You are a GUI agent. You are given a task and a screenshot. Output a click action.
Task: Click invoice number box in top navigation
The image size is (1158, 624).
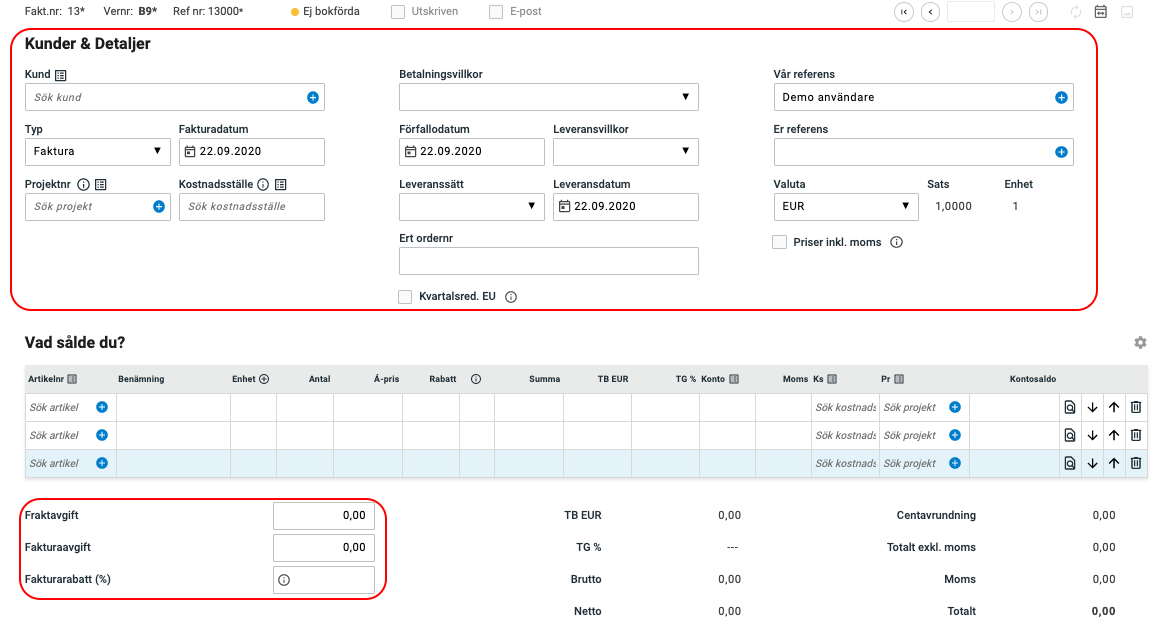pyautogui.click(x=970, y=12)
